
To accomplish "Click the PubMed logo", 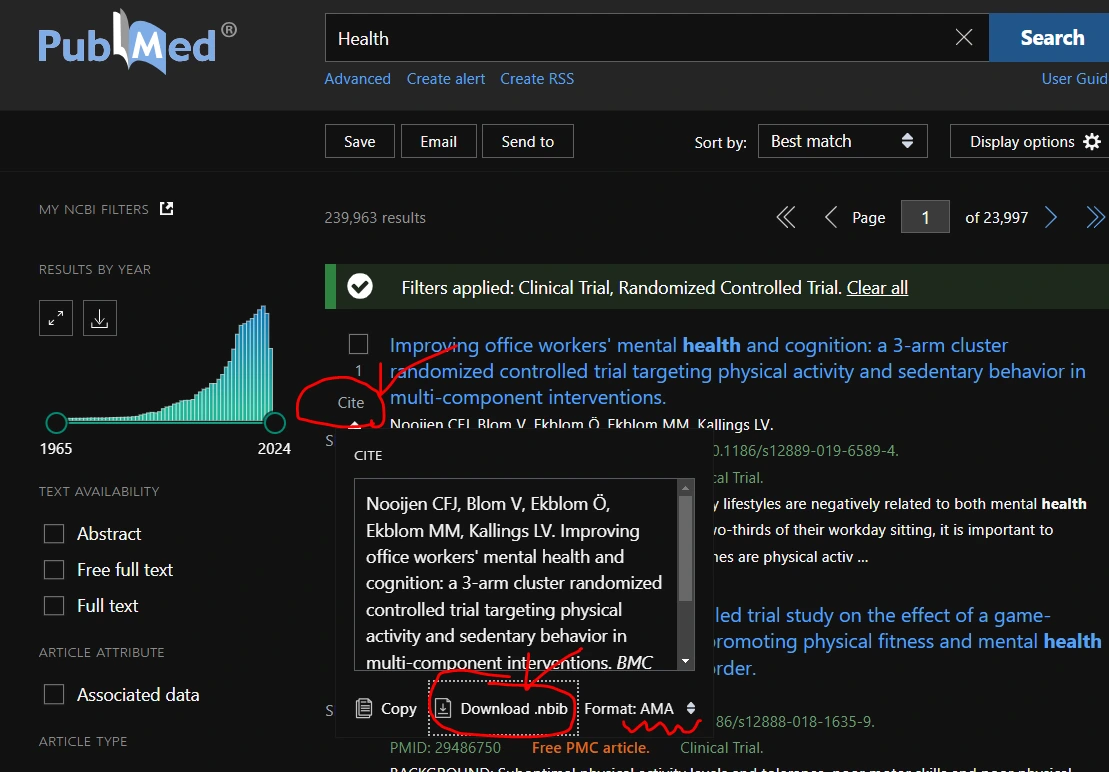I will [x=137, y=42].
